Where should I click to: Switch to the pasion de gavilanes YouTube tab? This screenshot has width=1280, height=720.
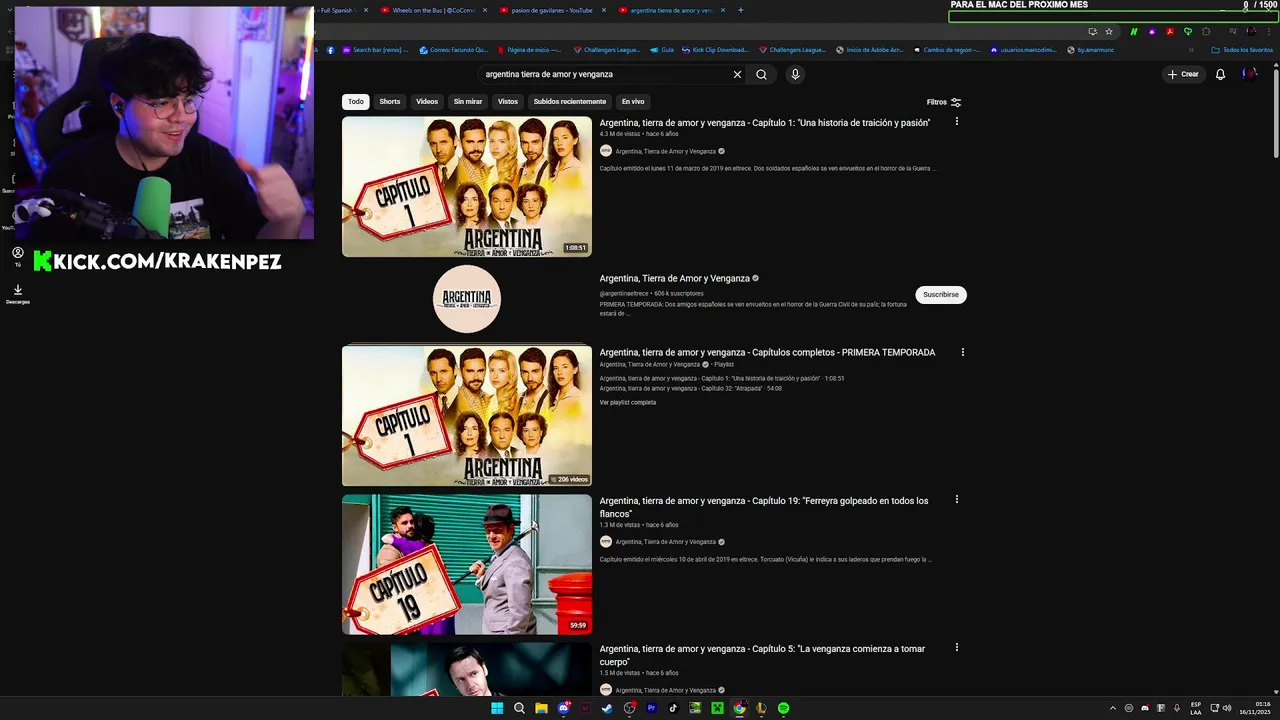coord(552,10)
